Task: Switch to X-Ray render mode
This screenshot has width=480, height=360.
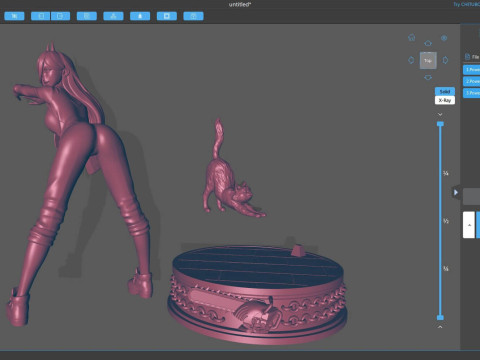Action: 445,100
